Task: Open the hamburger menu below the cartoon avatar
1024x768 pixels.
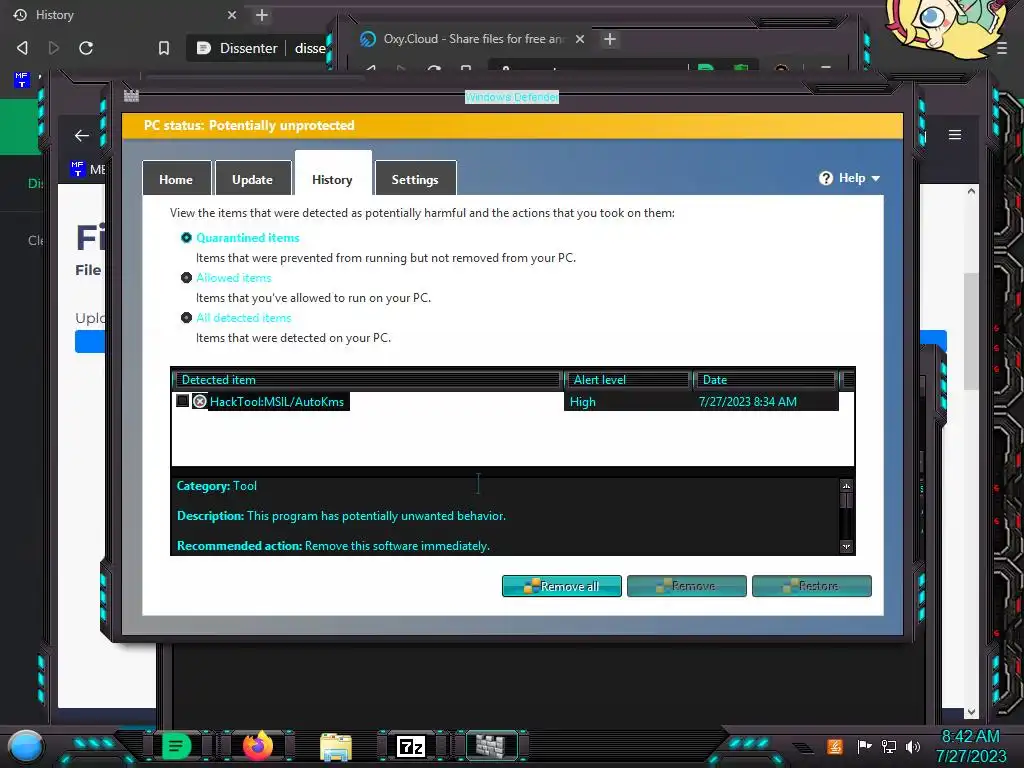Action: [1002, 48]
